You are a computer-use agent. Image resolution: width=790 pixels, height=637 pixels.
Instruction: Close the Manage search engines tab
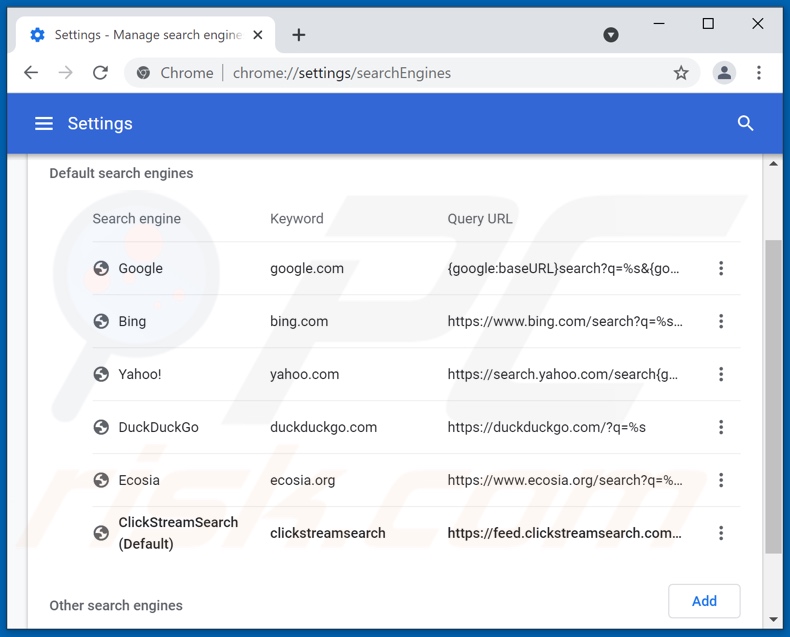click(x=257, y=35)
